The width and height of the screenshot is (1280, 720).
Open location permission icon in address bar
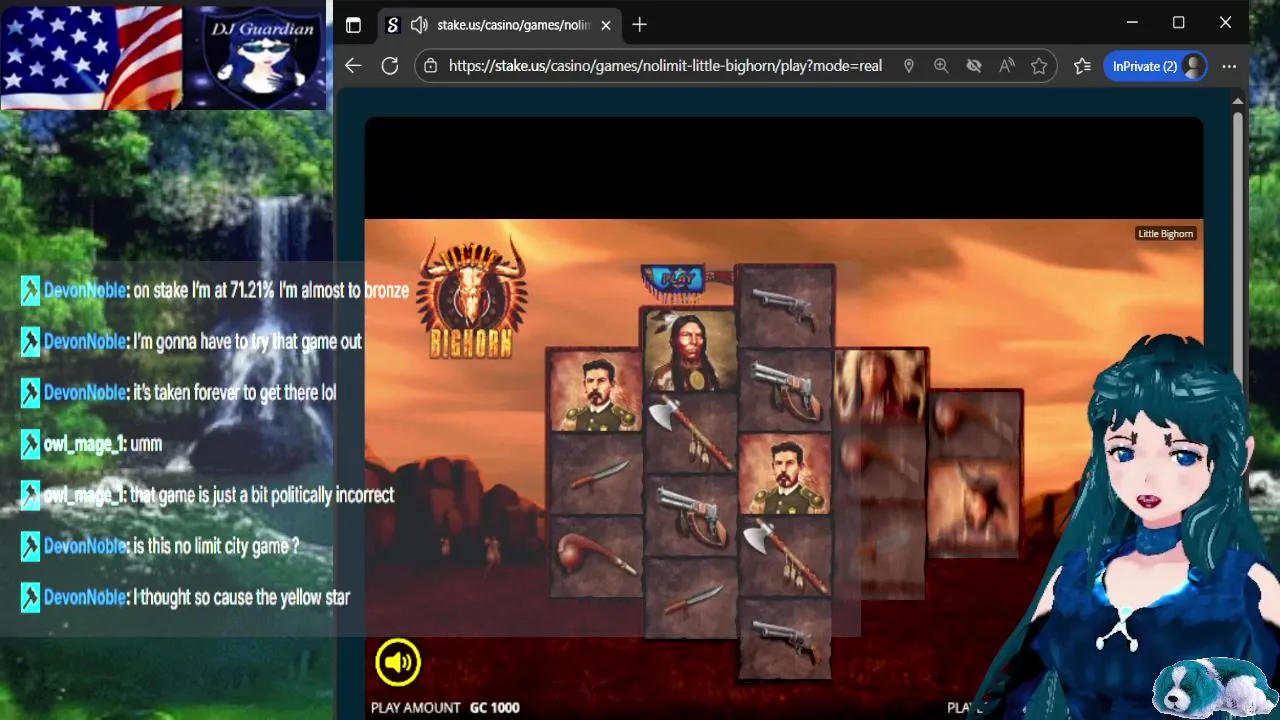[908, 66]
